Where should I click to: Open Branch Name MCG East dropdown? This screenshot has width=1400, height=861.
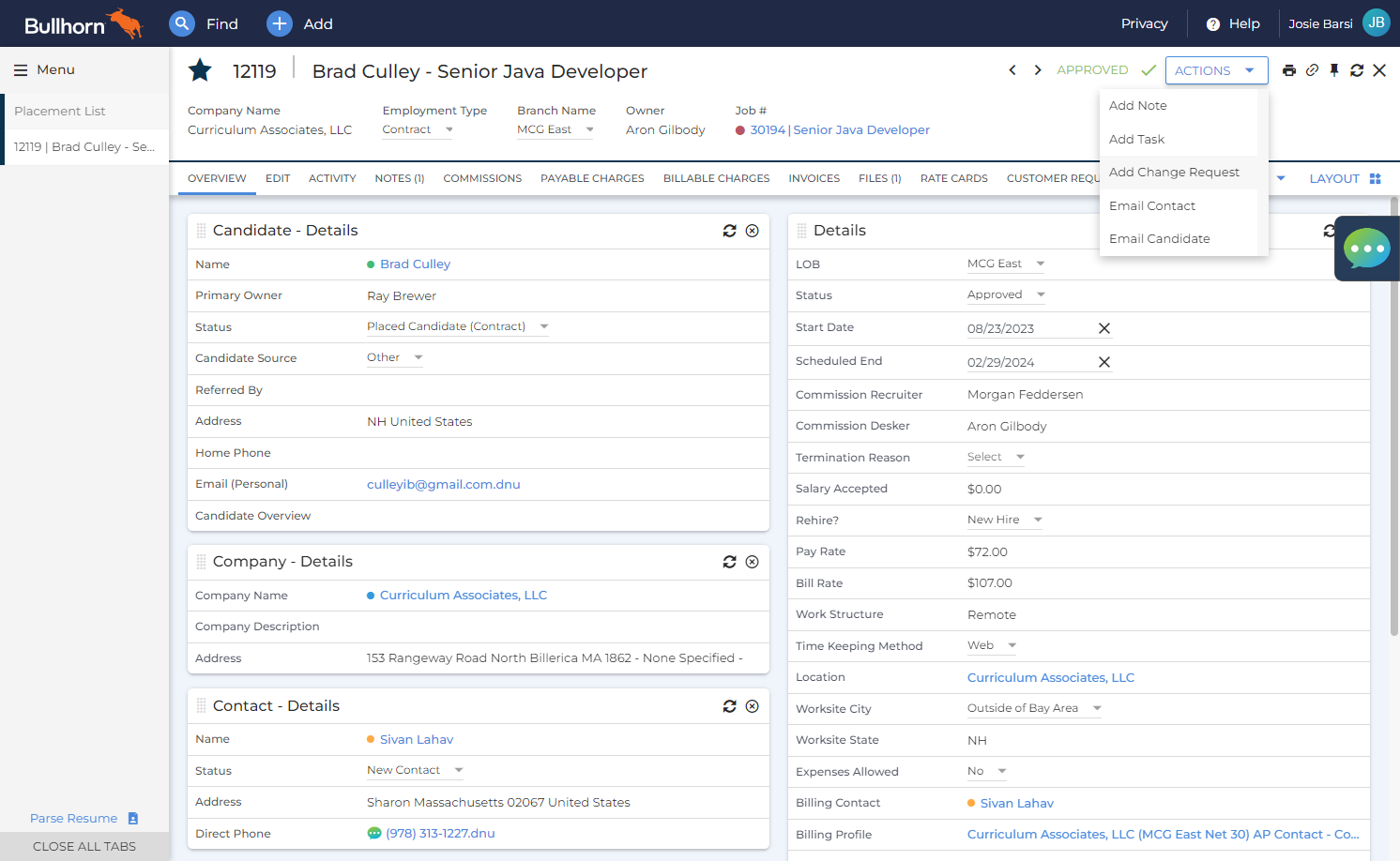(x=555, y=129)
